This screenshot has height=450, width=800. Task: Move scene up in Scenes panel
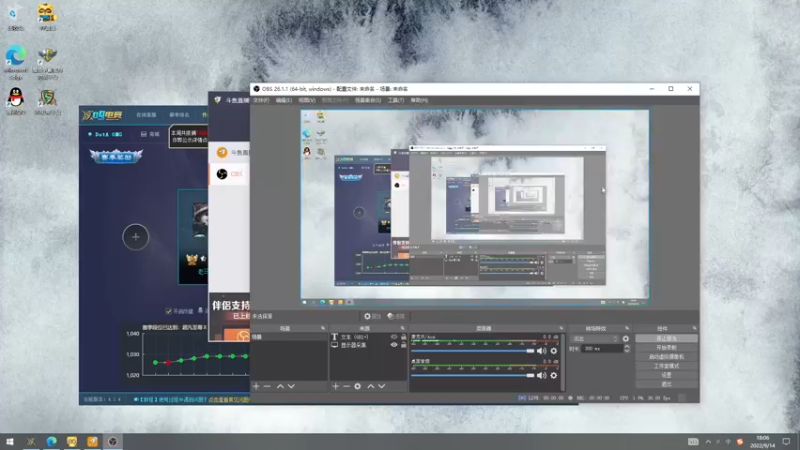coord(280,386)
